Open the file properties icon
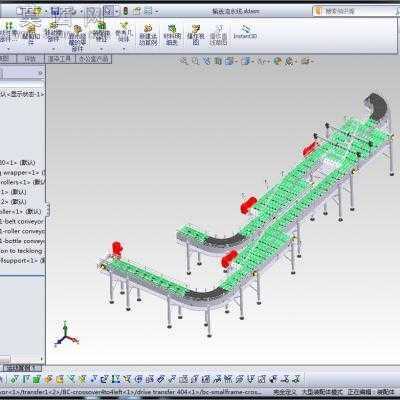 [137, 11]
